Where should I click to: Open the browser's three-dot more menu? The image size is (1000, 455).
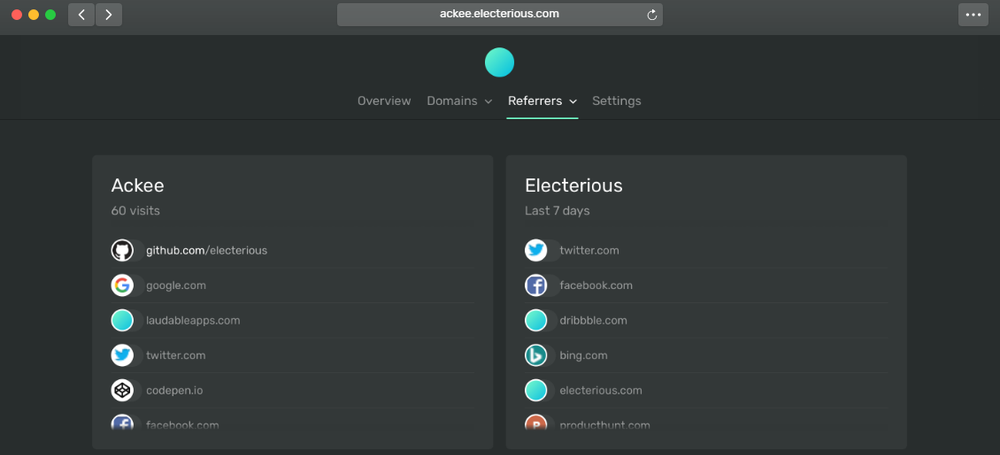pos(973,15)
